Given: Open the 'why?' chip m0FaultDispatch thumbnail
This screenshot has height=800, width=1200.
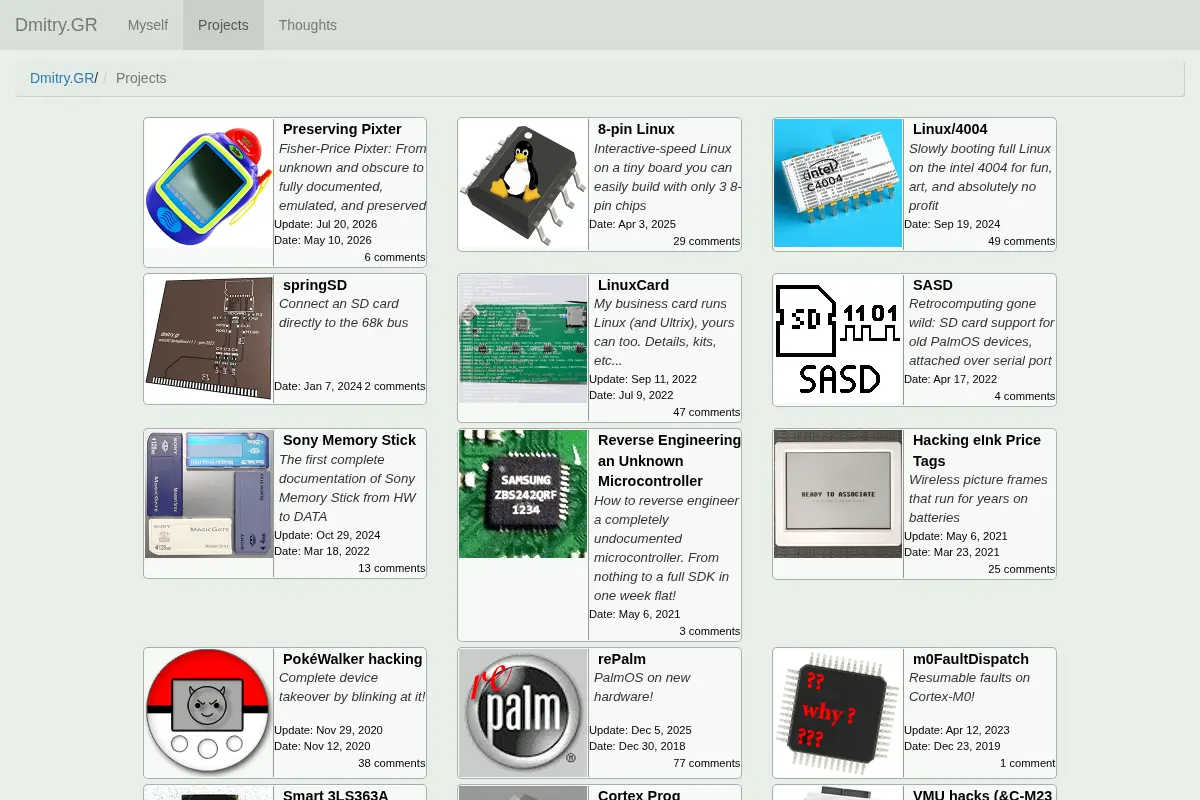Looking at the screenshot, I should [x=838, y=713].
